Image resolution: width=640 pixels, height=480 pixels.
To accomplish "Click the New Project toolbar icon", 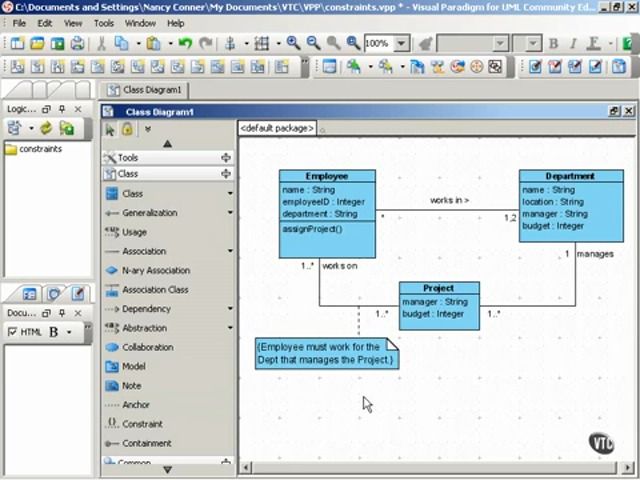I will (17, 43).
